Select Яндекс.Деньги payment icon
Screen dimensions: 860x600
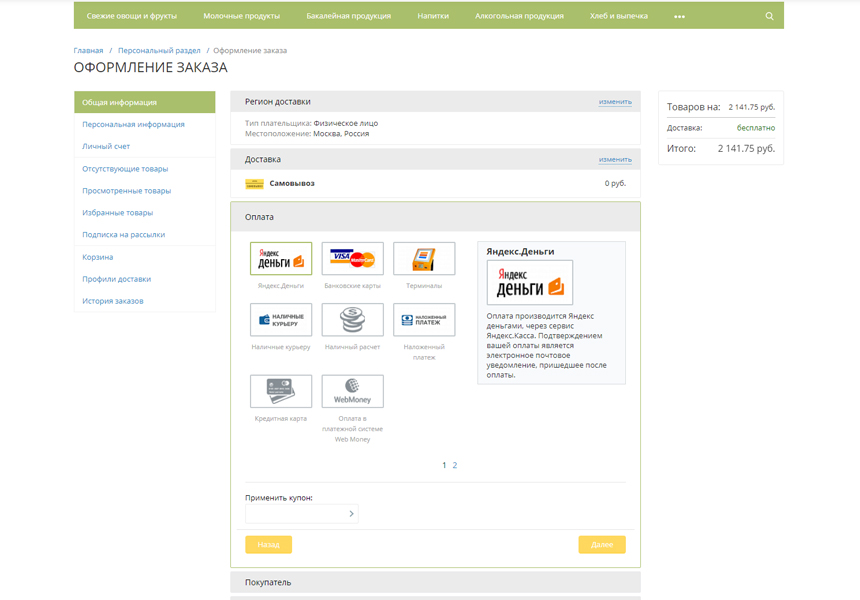point(281,259)
